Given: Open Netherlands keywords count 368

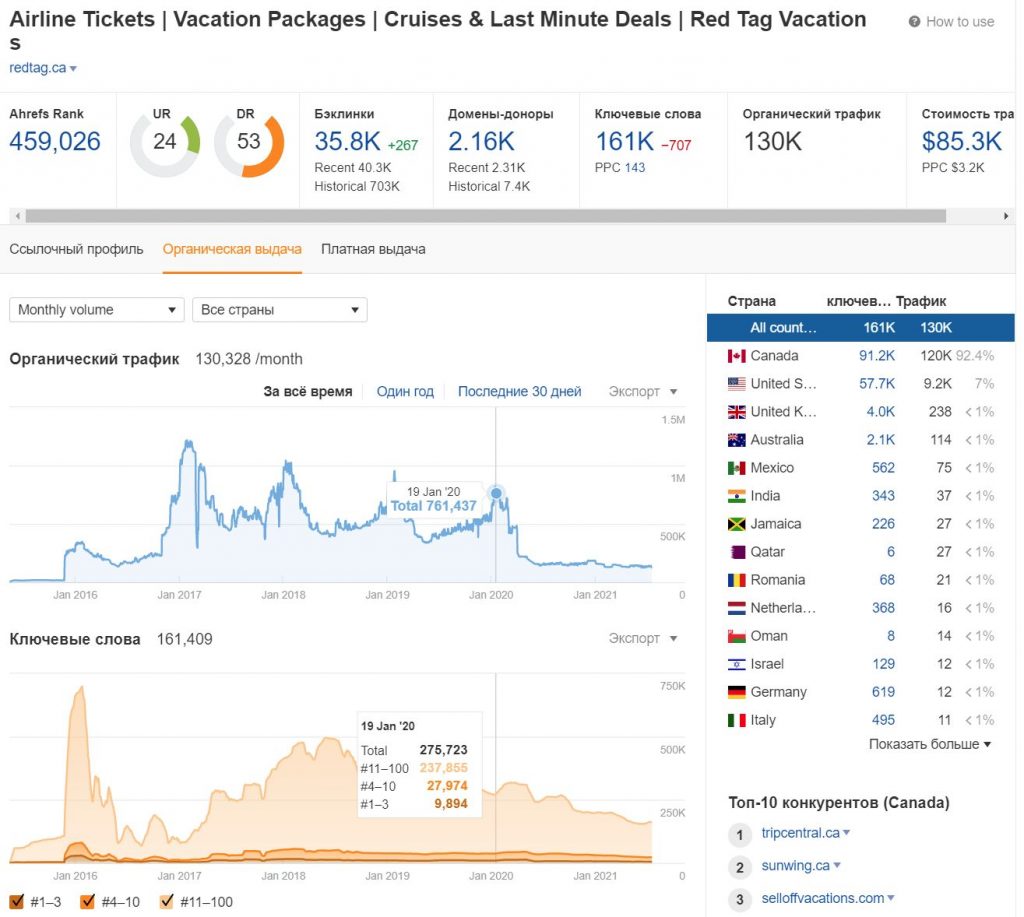Looking at the screenshot, I should point(883,609).
